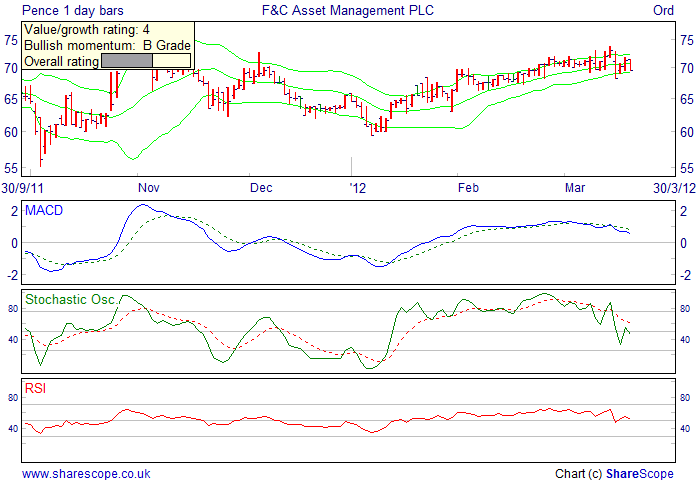
Task: Click the 30/3/12 end date label
Action: (x=674, y=188)
